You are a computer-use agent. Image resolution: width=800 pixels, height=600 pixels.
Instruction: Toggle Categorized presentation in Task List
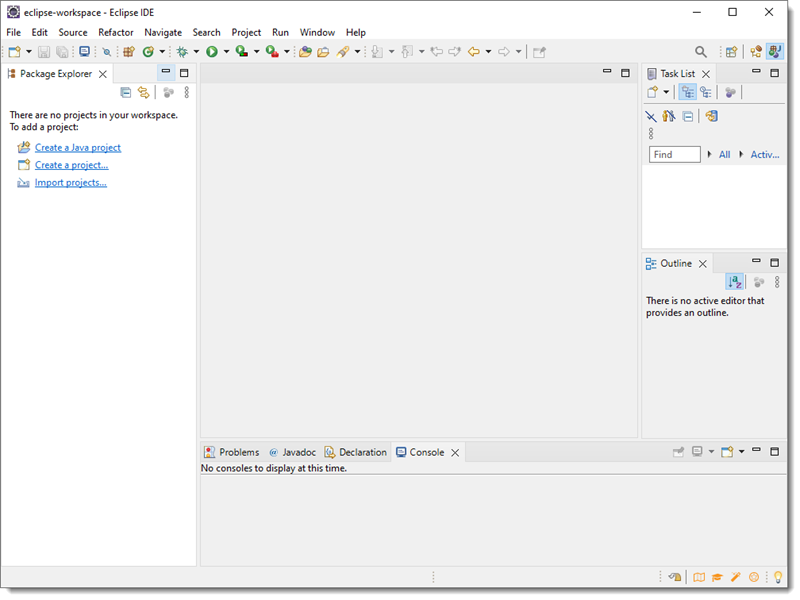688,92
